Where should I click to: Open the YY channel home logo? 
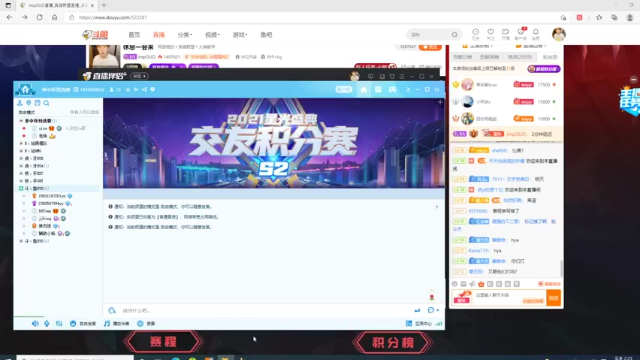(25, 89)
